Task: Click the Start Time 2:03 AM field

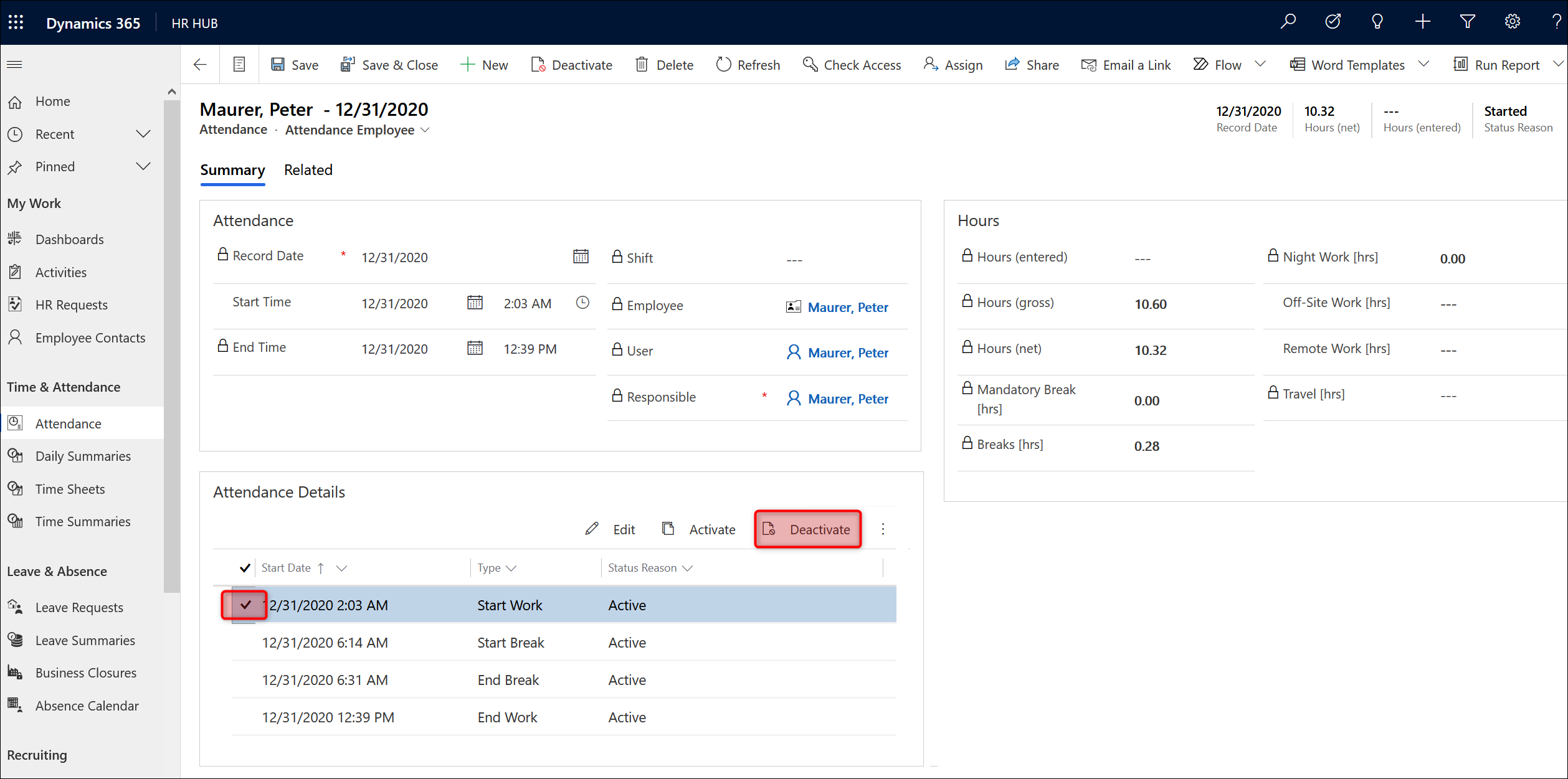Action: pos(527,303)
